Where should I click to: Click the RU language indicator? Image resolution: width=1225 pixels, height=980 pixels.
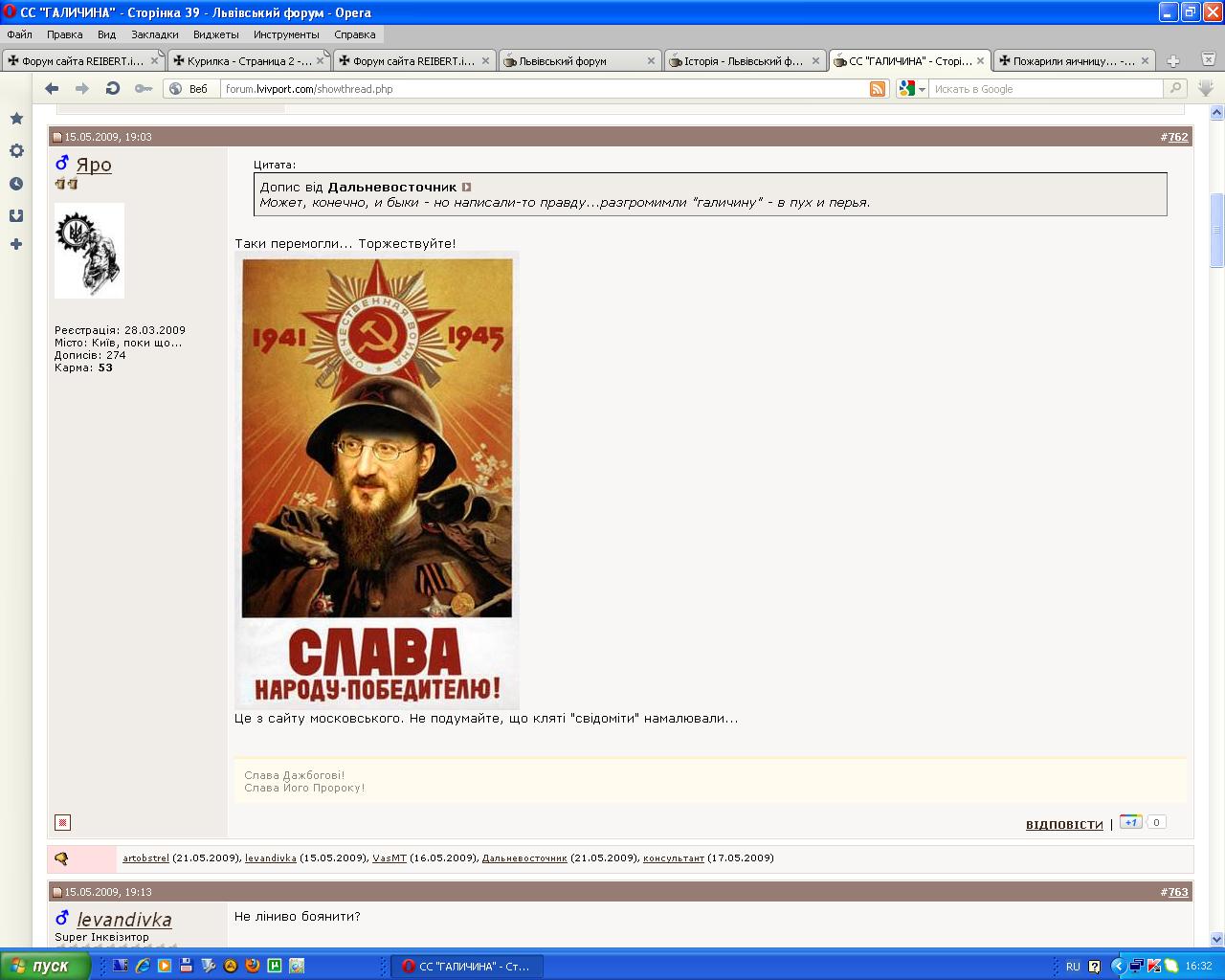point(1073,967)
